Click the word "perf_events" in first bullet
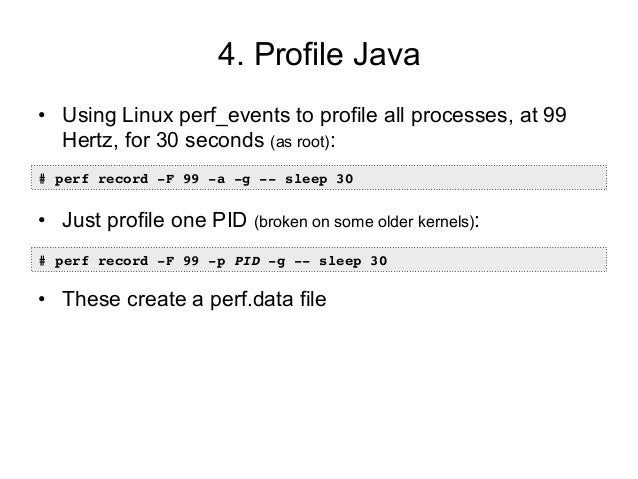The image size is (638, 479). [222, 112]
